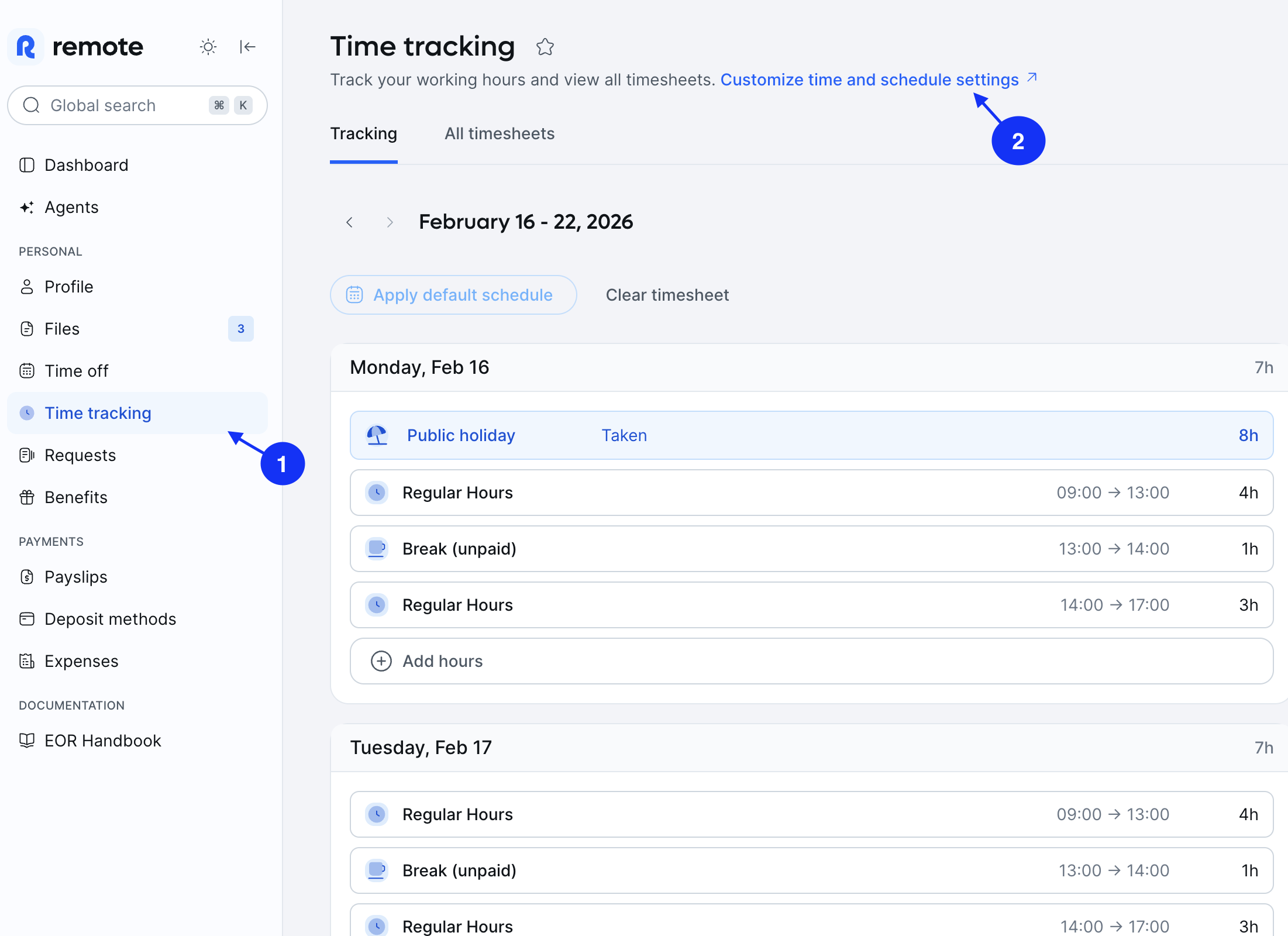Click the Global search field
This screenshot has width=1288, height=936.
pos(137,105)
